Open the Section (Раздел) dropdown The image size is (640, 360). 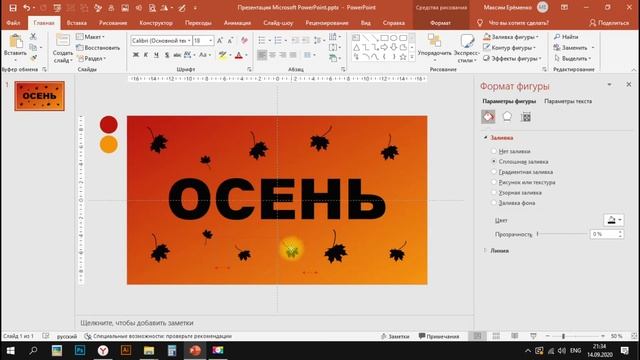(91, 58)
